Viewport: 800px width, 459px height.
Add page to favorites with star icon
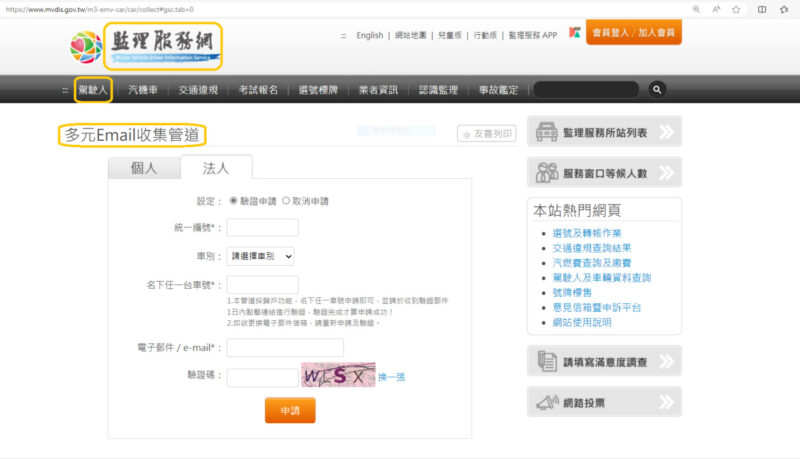736,9
